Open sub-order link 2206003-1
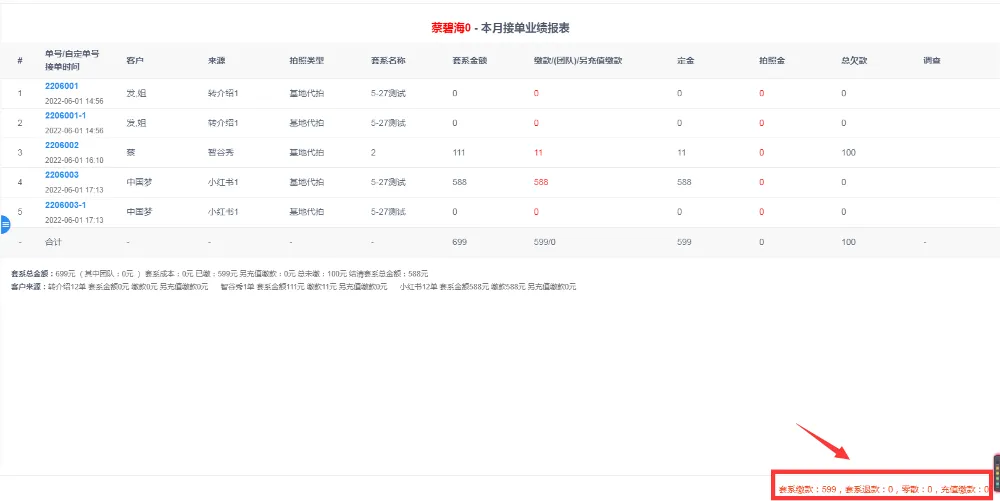 (x=65, y=205)
